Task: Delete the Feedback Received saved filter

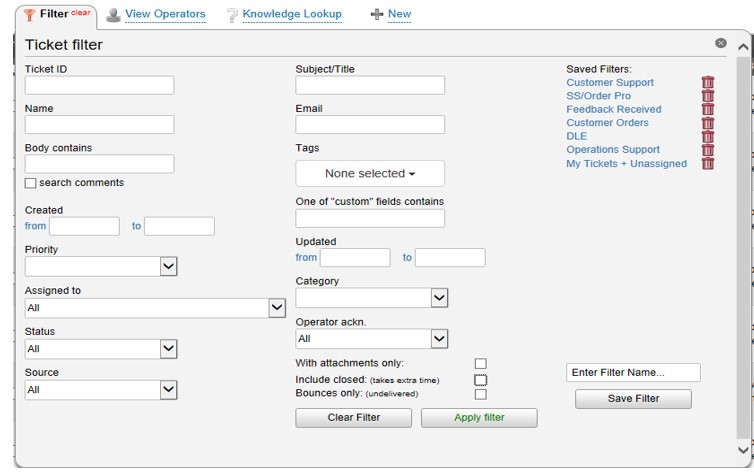Action: click(707, 109)
